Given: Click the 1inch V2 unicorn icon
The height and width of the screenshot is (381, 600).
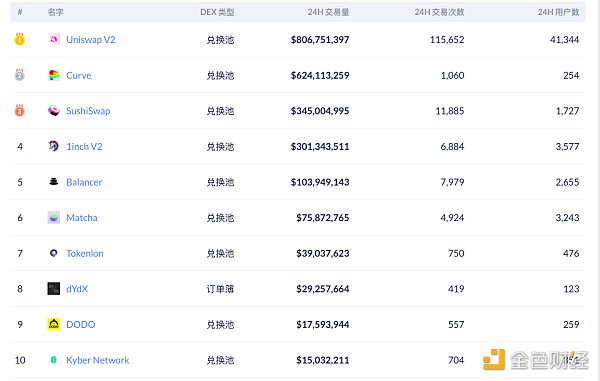Looking at the screenshot, I should [x=54, y=146].
